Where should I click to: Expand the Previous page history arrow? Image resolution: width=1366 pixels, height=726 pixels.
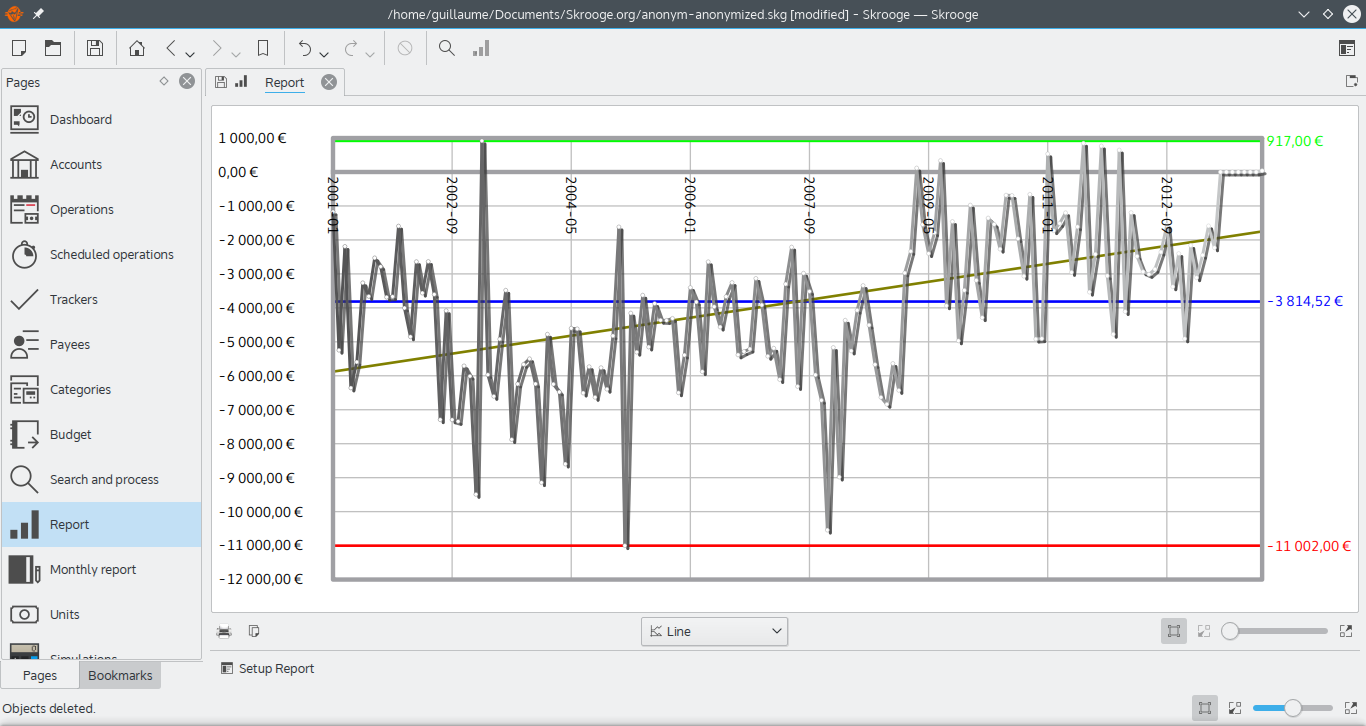point(190,52)
